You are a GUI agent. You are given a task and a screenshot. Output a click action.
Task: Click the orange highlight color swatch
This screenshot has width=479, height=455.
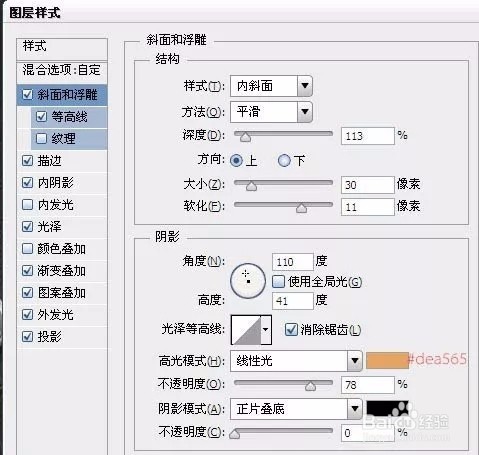coord(387,360)
